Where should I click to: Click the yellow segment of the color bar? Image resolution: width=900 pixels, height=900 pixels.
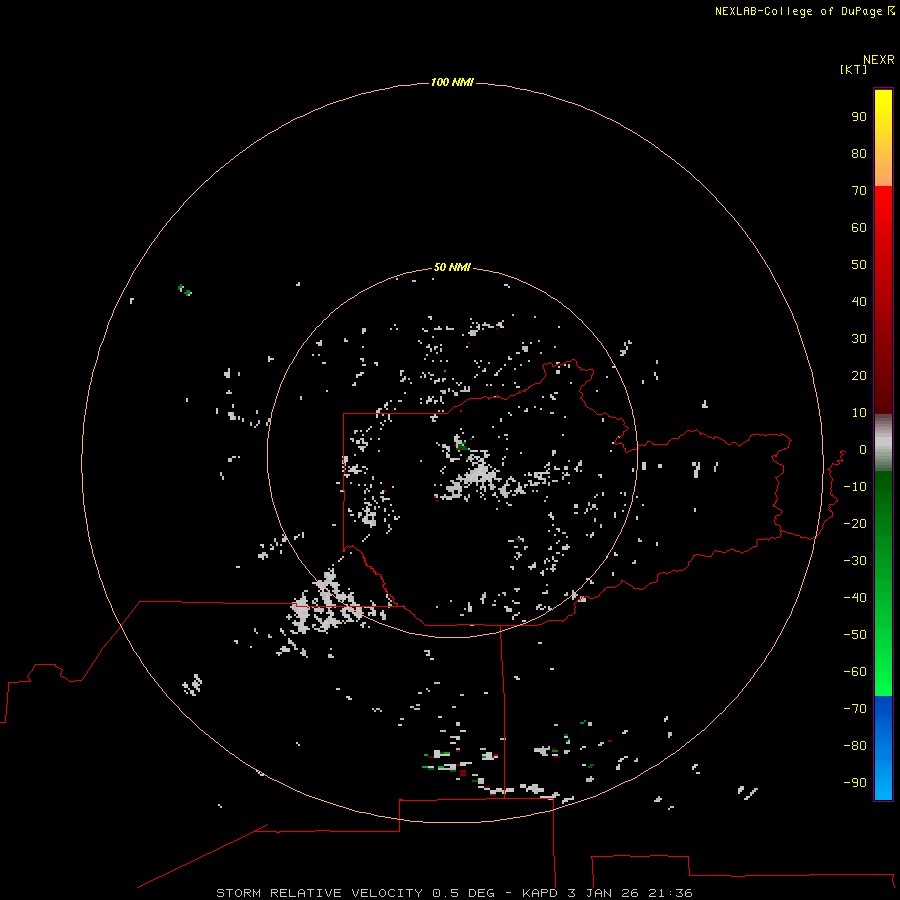[883, 138]
